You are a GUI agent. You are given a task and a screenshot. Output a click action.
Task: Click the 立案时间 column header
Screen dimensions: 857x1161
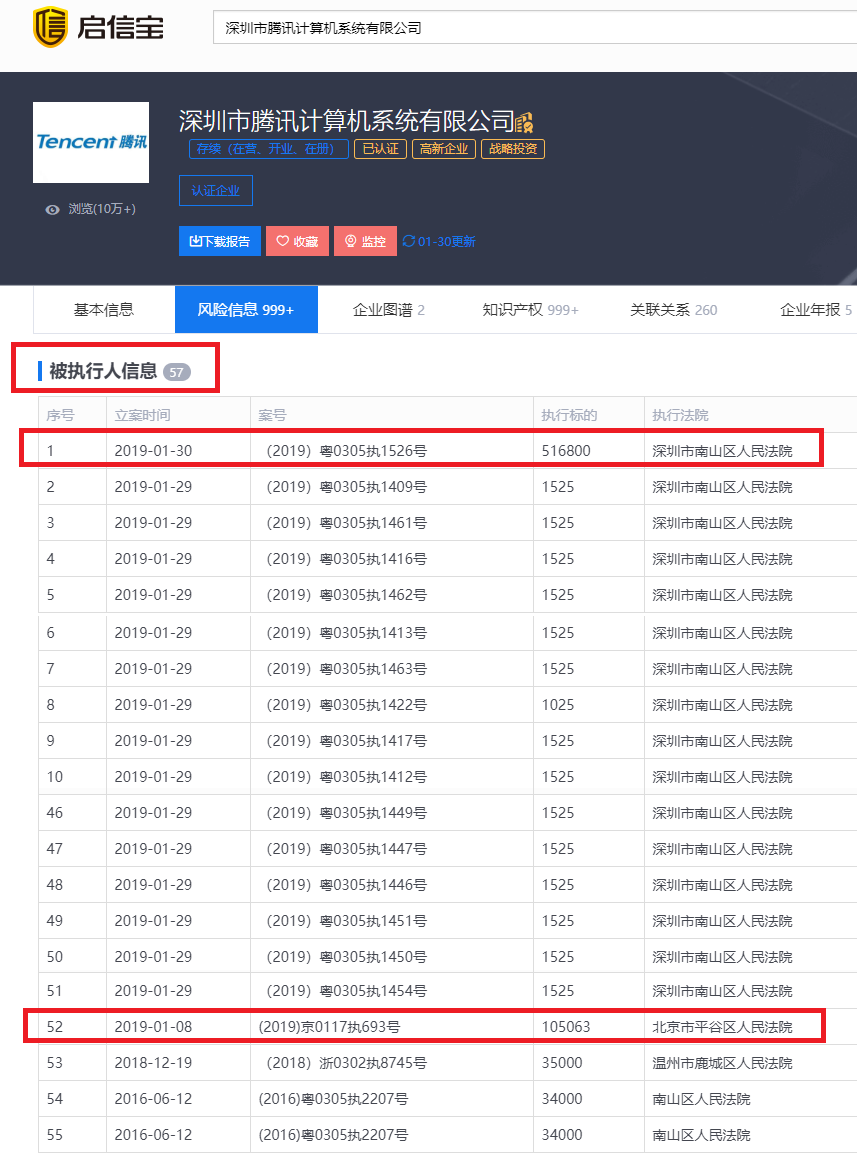click(142, 415)
